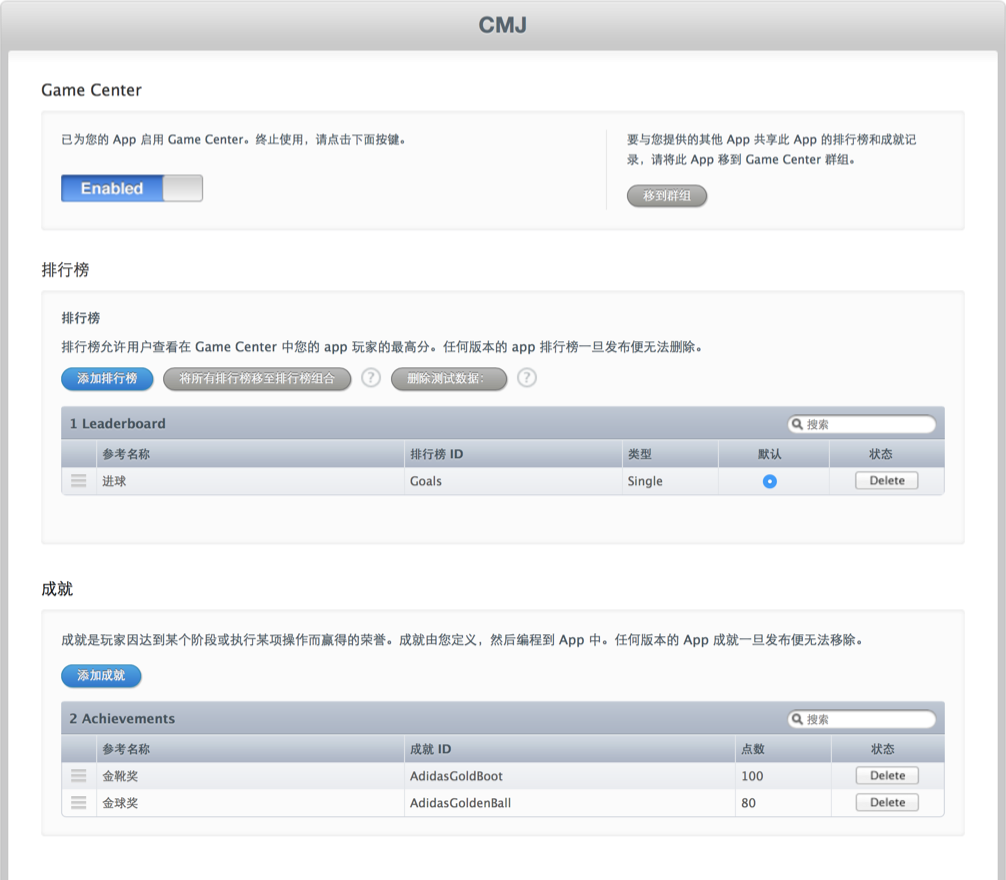Image resolution: width=1006 pixels, height=880 pixels.
Task: Click the drag handle beside 金靴奖
Action: (x=79, y=775)
